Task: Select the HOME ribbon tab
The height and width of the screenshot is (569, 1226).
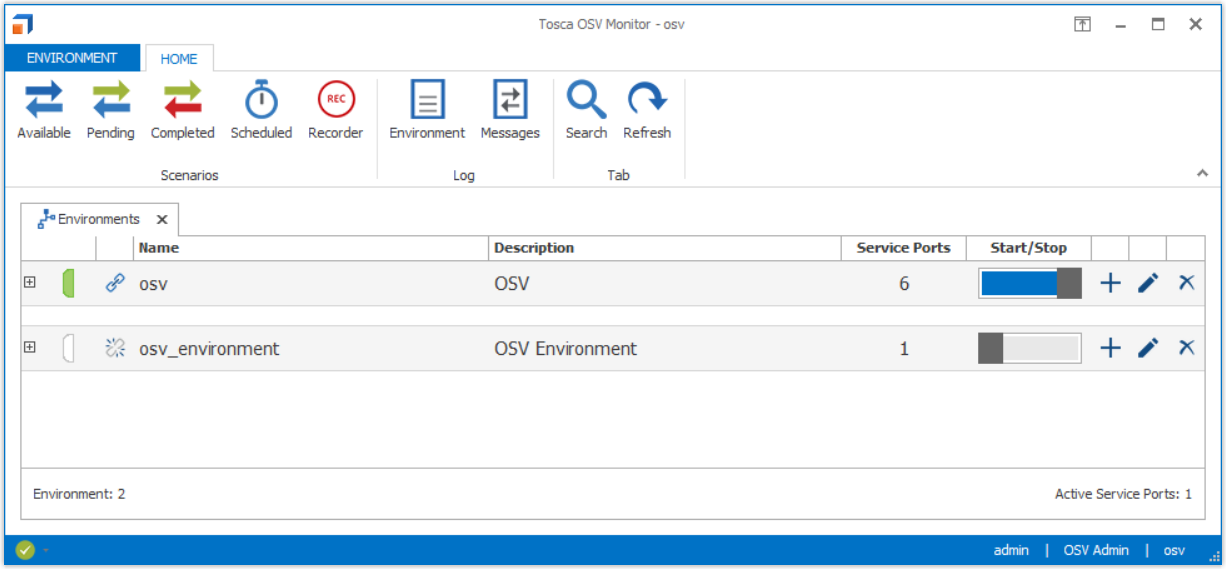Action: pyautogui.click(x=179, y=59)
